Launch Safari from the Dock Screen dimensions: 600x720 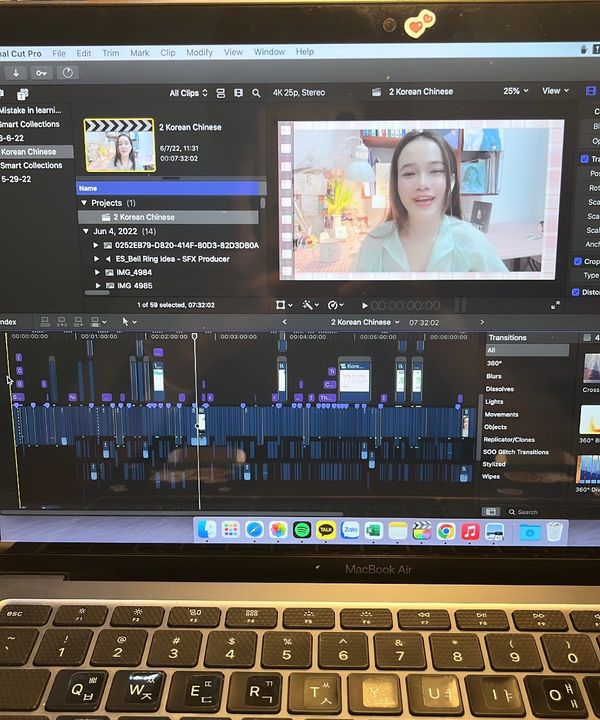pyautogui.click(x=254, y=530)
